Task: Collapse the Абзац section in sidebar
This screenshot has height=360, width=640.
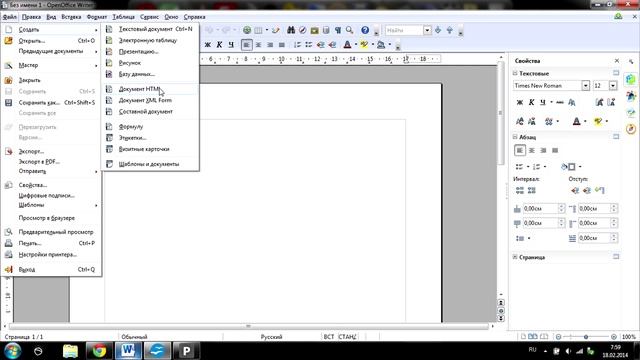Action: coord(515,137)
